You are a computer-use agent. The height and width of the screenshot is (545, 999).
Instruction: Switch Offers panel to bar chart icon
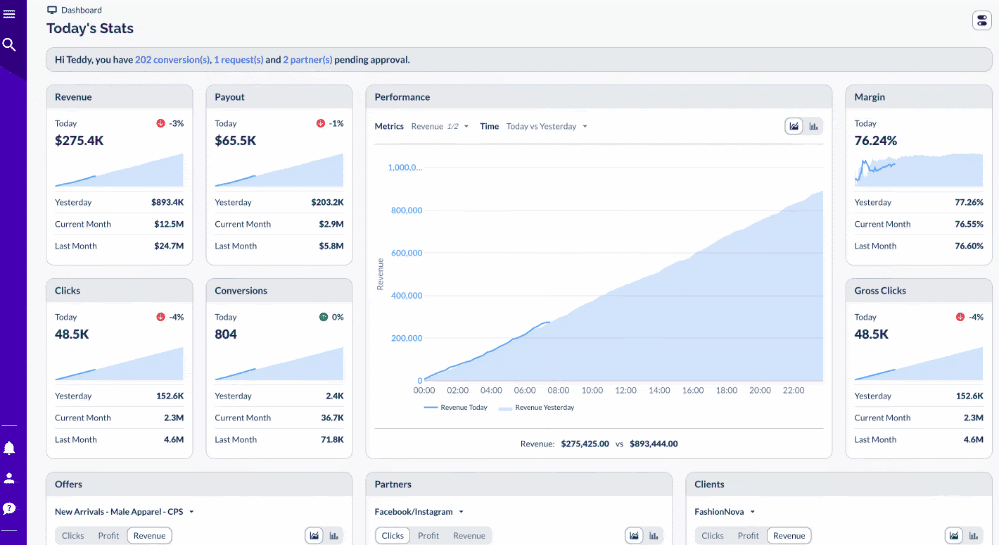pos(334,536)
